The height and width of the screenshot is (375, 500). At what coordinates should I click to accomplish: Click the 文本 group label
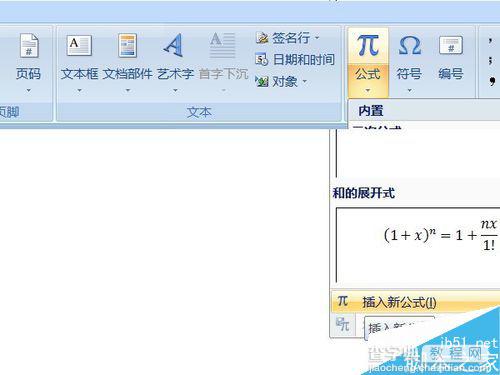click(199, 112)
